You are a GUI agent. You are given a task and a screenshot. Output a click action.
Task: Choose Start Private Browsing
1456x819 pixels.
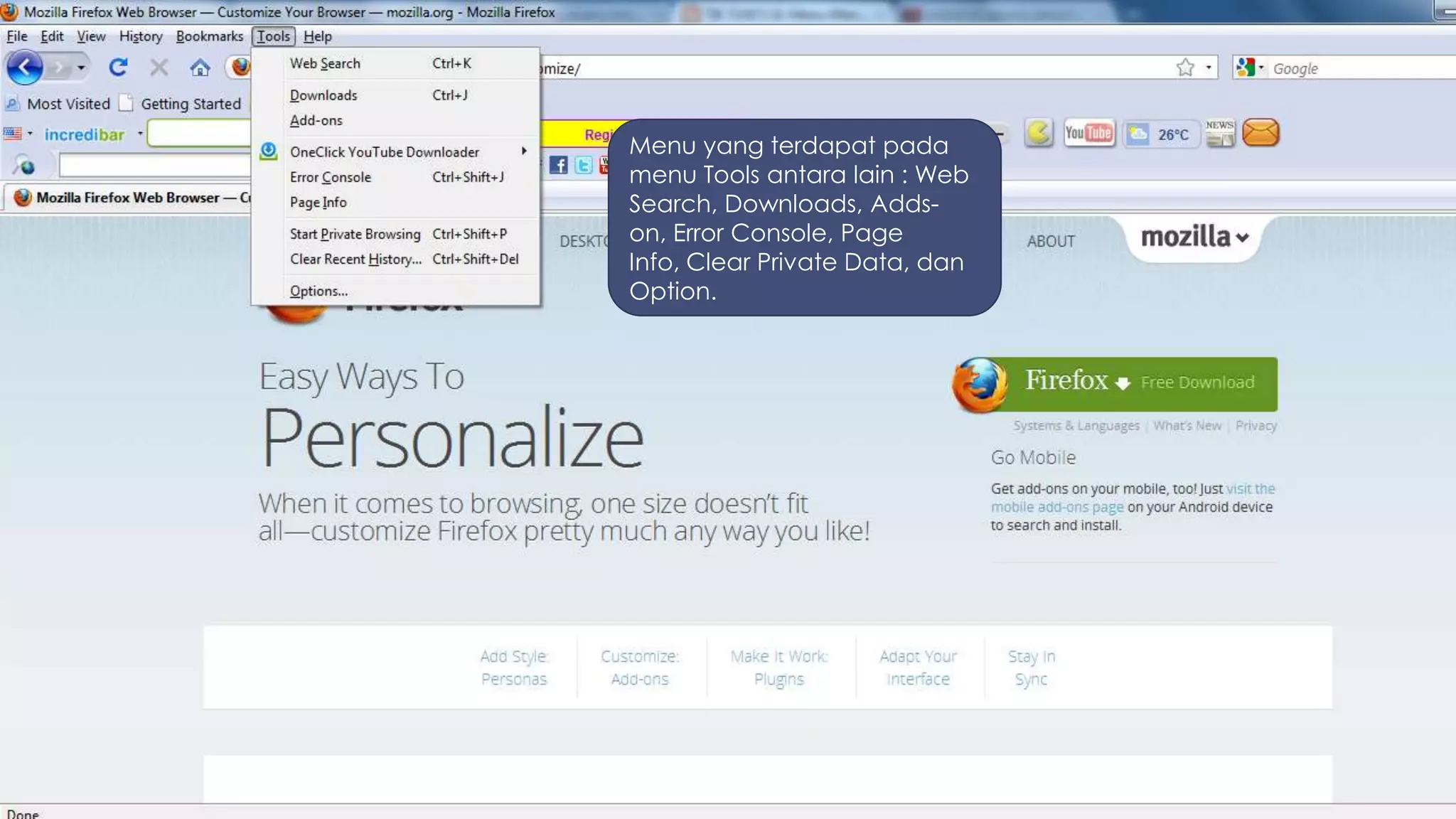point(396,234)
